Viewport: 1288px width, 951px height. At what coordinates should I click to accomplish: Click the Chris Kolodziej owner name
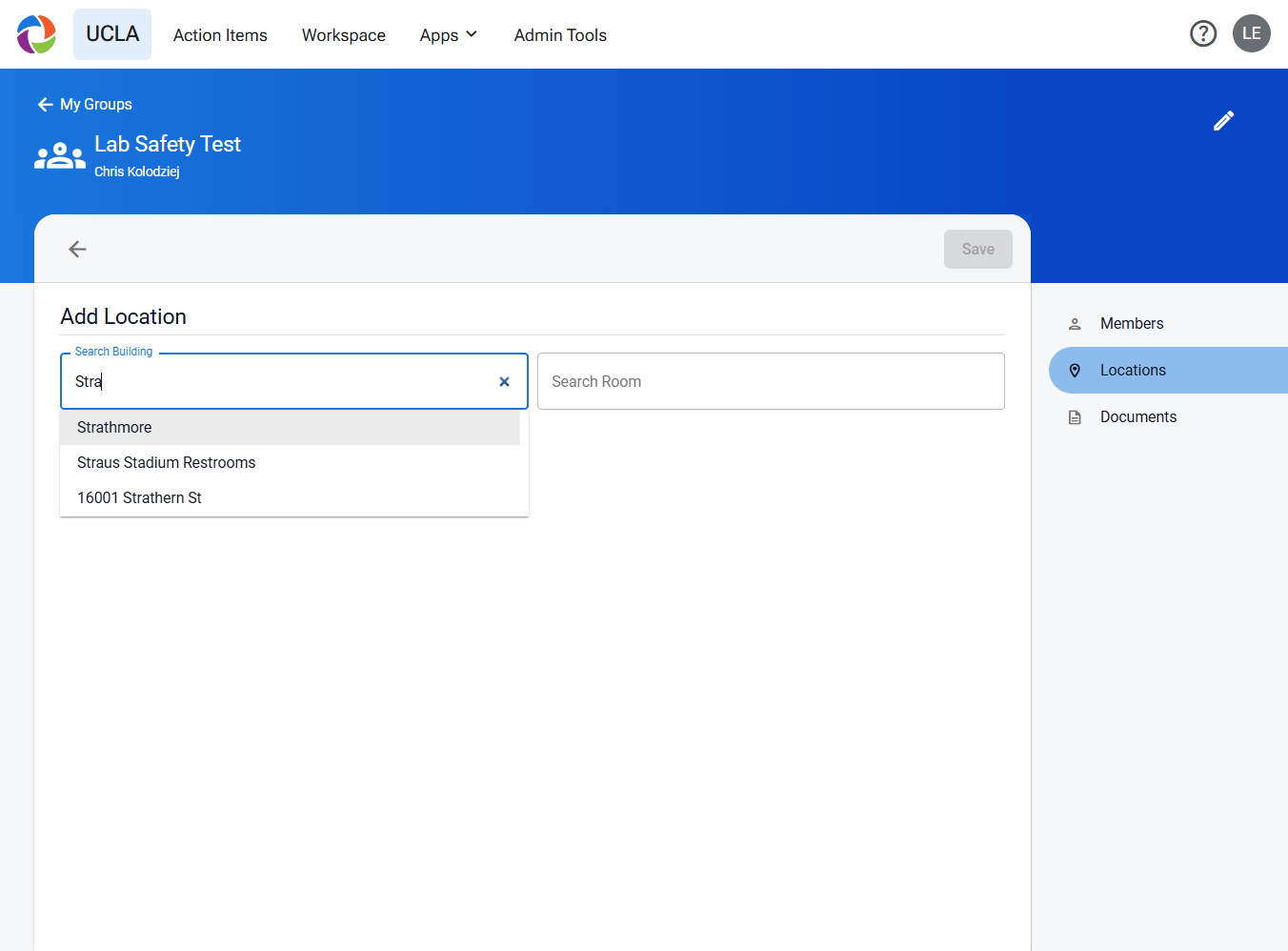tap(137, 172)
